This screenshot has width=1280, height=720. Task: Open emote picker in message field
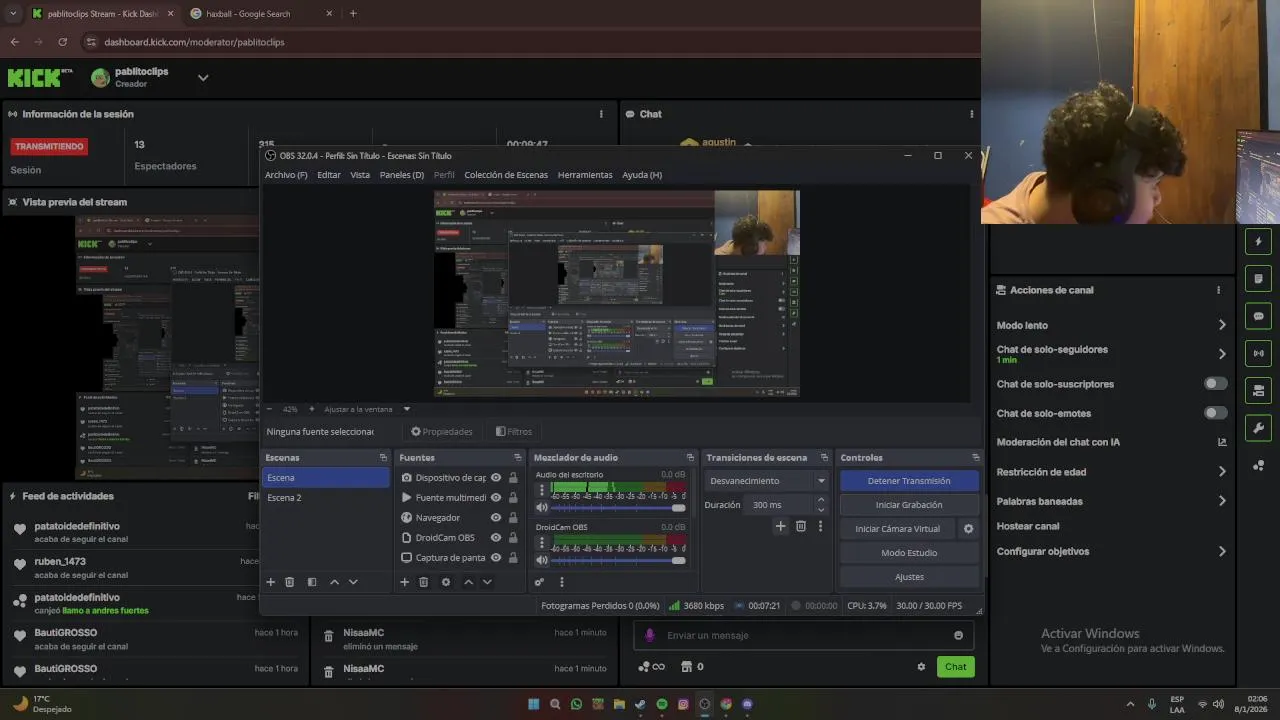(x=958, y=635)
